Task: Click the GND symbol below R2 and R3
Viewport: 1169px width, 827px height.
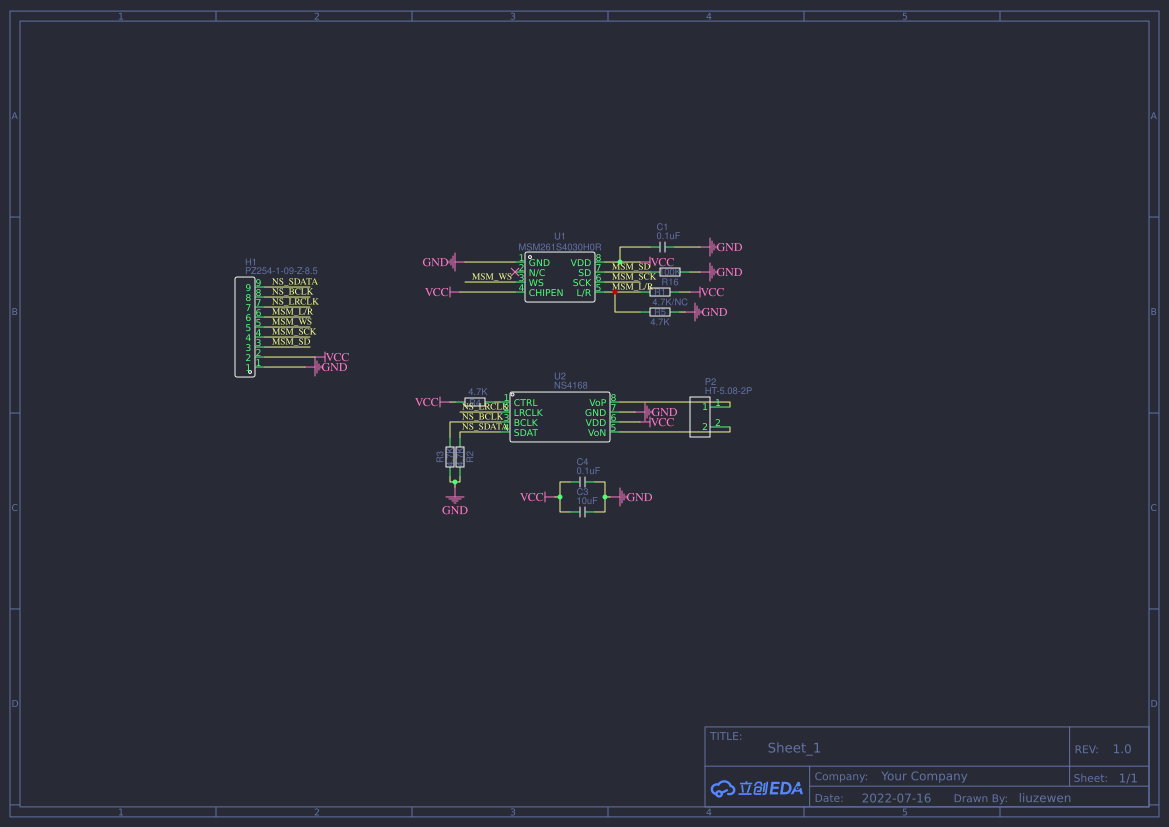Action: tap(455, 501)
